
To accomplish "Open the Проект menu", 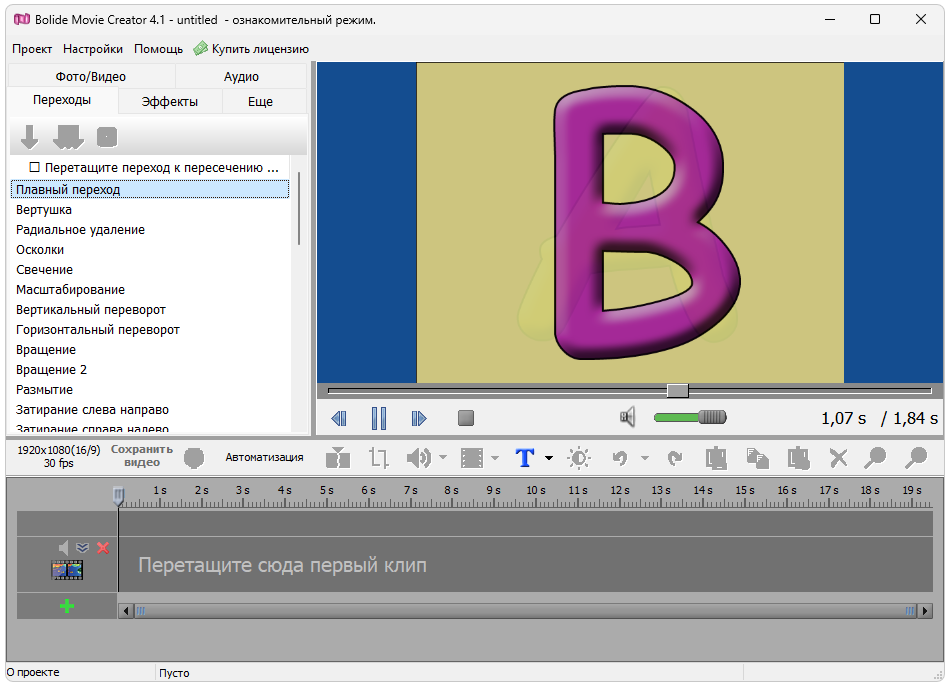I will click(32, 49).
